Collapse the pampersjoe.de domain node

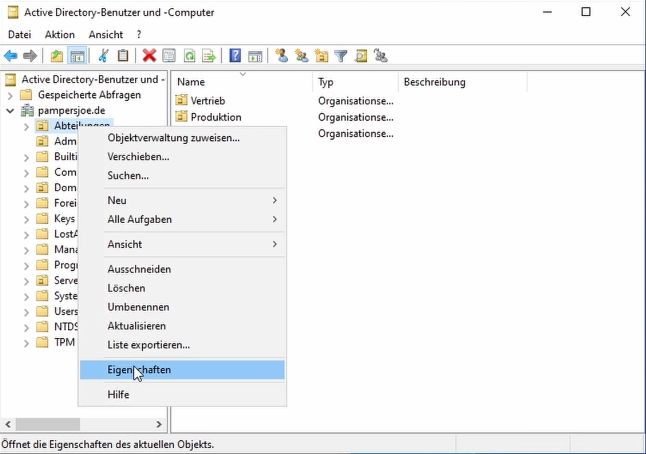click(x=10, y=111)
